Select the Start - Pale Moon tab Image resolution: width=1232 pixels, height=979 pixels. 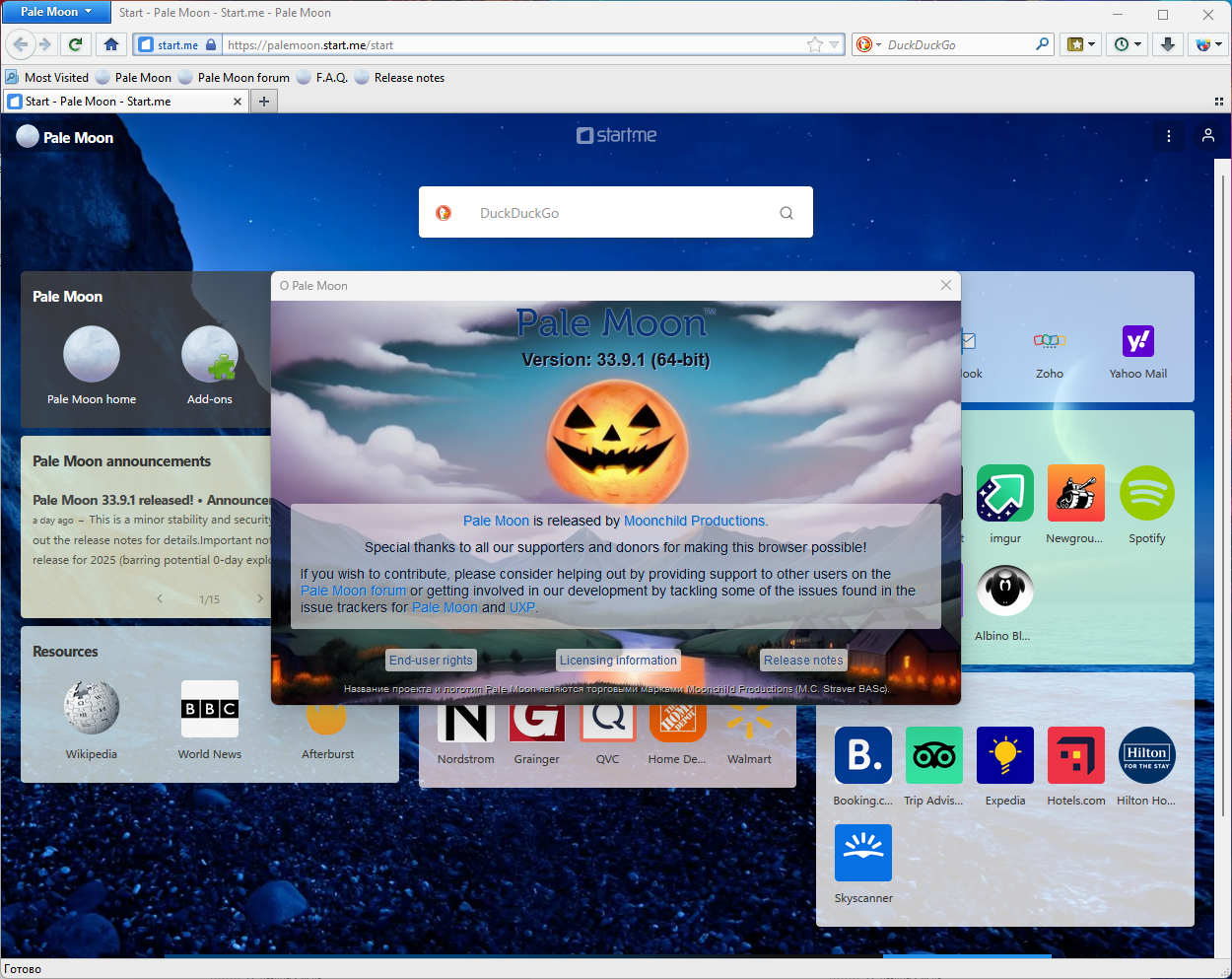tap(125, 102)
